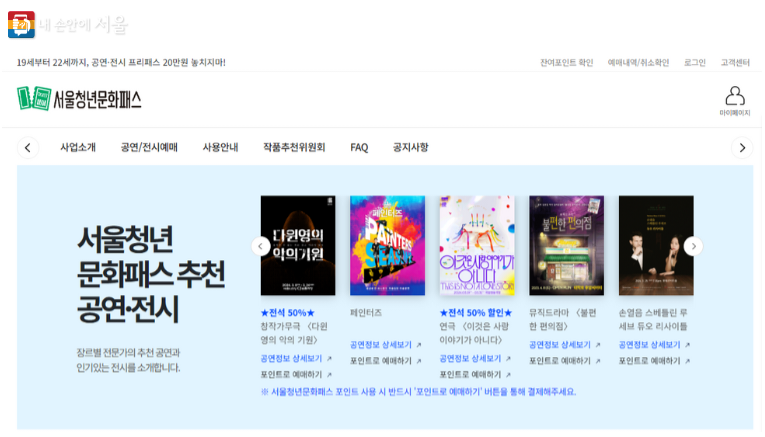Open 공연정보 상세보기 for 다윈영의 악의 기원
The width and height of the screenshot is (765, 437).
tap(296, 358)
